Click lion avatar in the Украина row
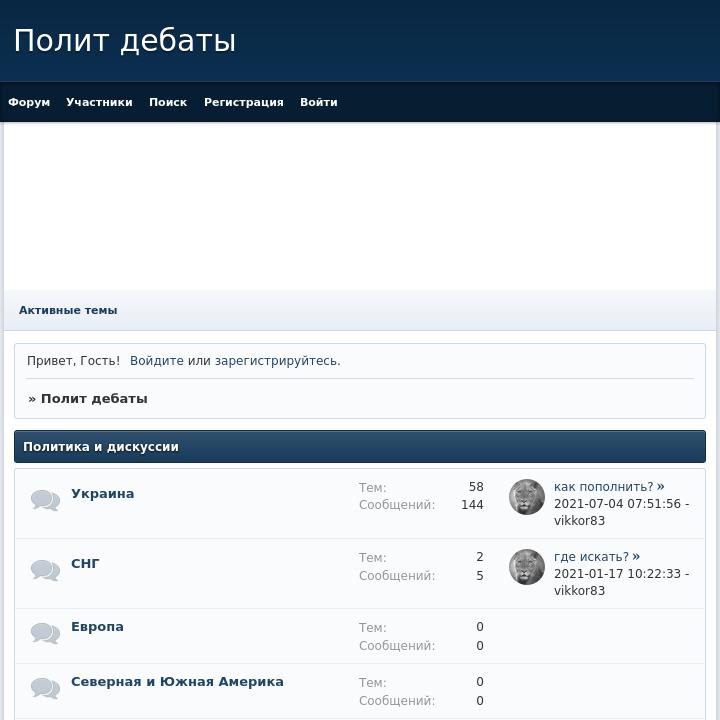This screenshot has height=720, width=720. click(527, 497)
